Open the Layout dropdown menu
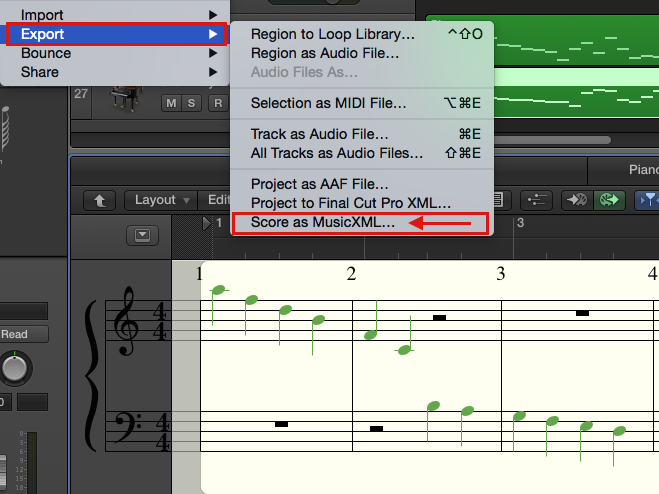The width and height of the screenshot is (659, 494). click(162, 200)
